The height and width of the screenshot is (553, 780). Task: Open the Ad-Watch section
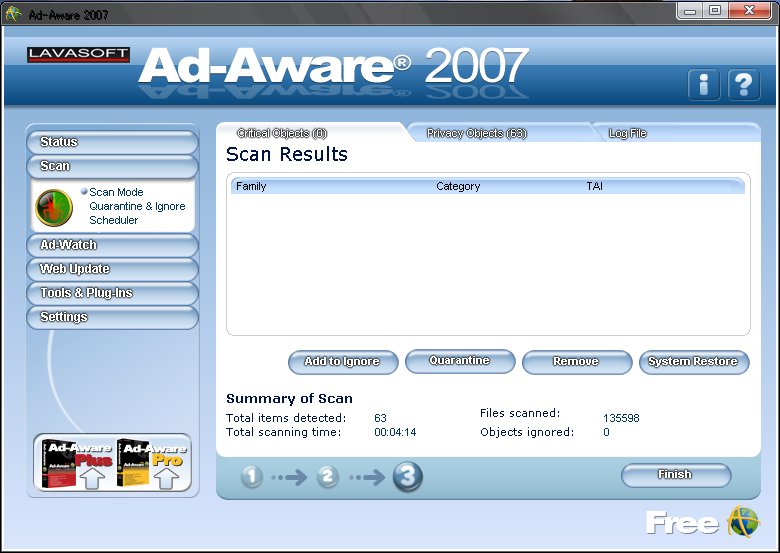[x=112, y=245]
